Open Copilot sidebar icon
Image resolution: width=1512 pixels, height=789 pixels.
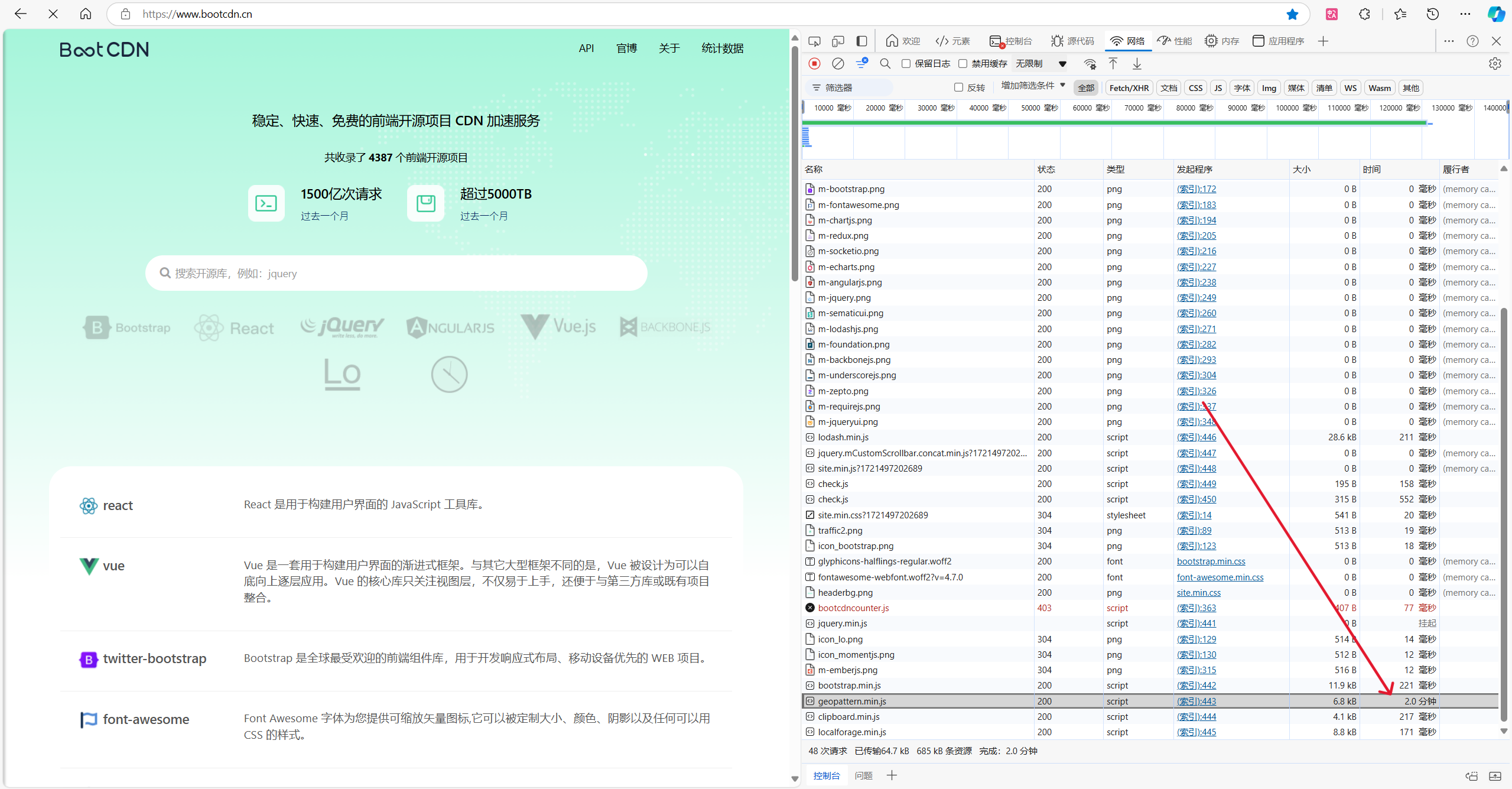pos(1496,14)
